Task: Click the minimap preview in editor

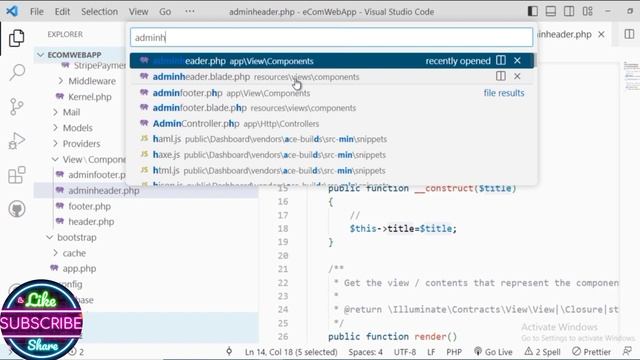Action: pos(631,76)
